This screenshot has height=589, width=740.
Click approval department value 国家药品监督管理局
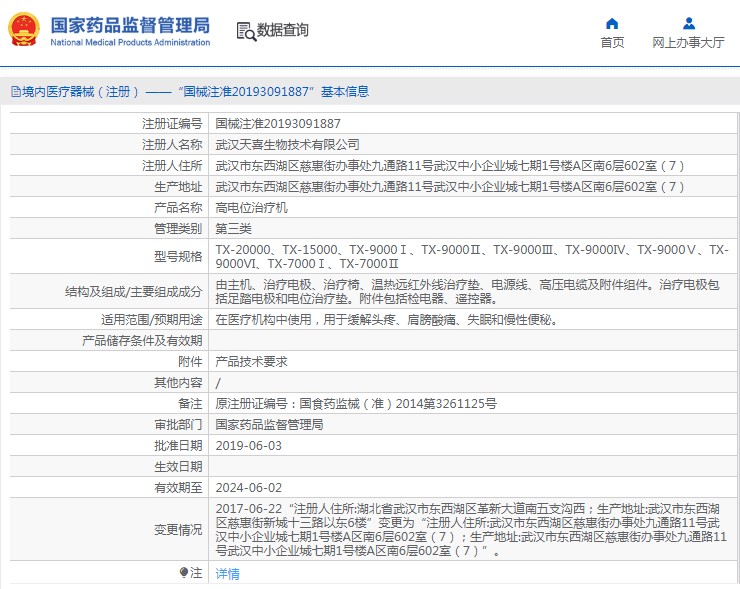[x=269, y=424]
